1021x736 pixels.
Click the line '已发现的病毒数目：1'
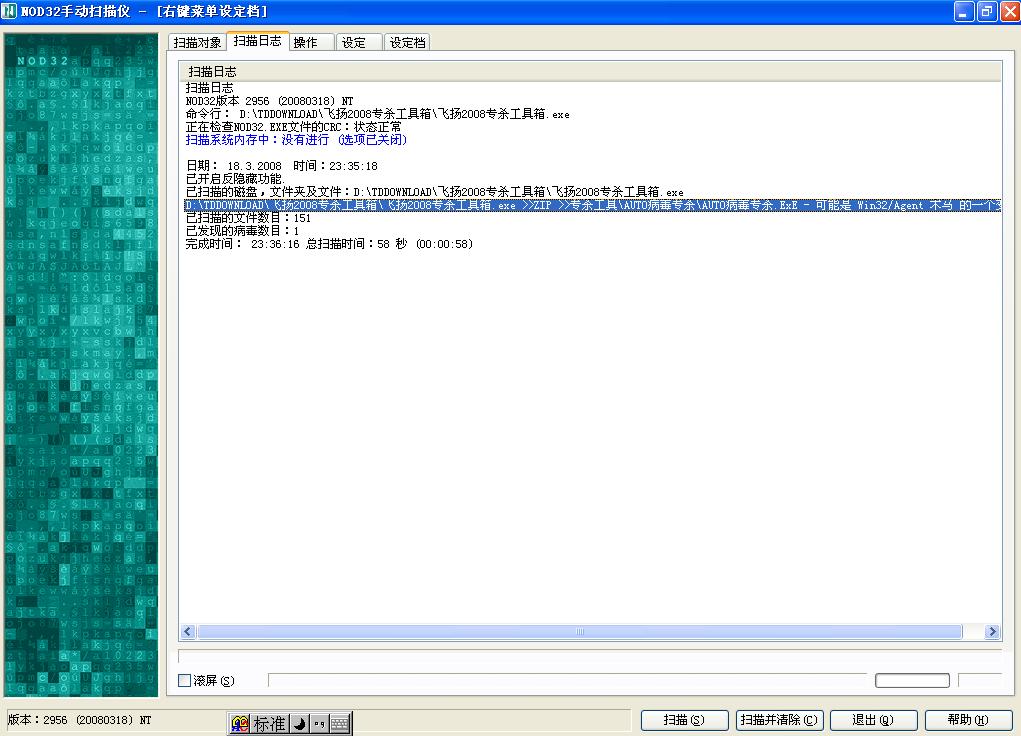point(242,231)
